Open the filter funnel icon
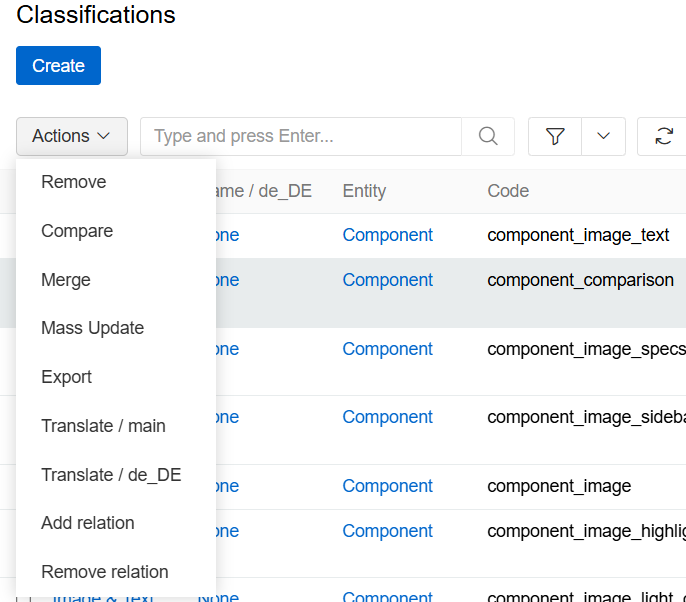This screenshot has width=686, height=602. click(555, 136)
